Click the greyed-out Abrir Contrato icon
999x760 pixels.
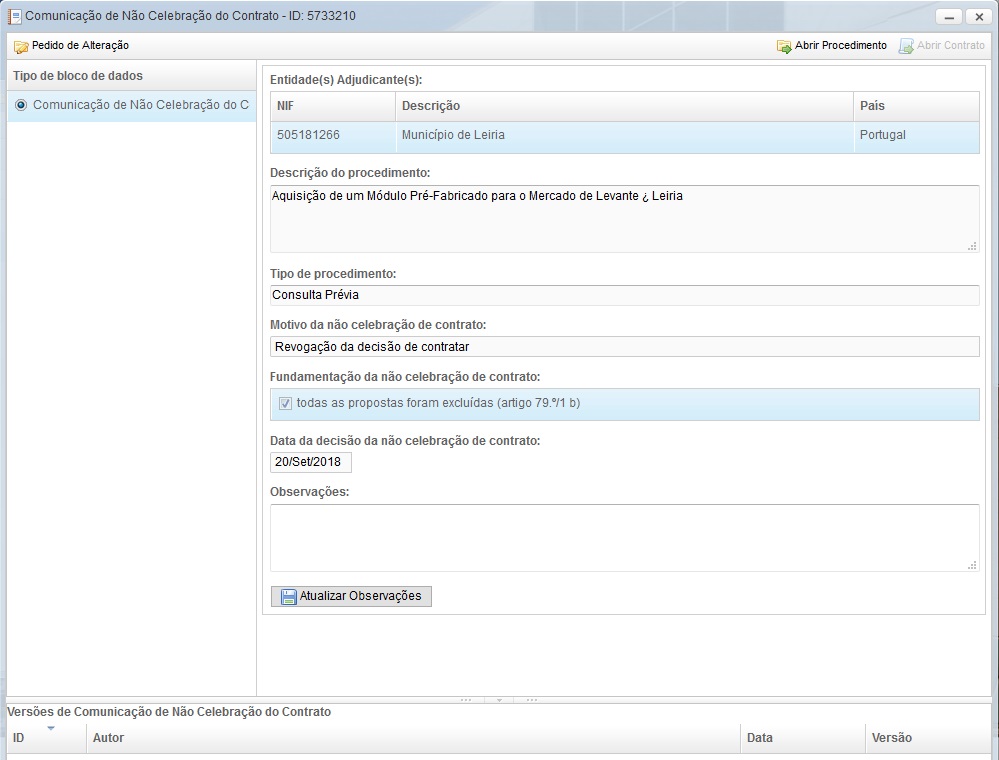pos(906,46)
